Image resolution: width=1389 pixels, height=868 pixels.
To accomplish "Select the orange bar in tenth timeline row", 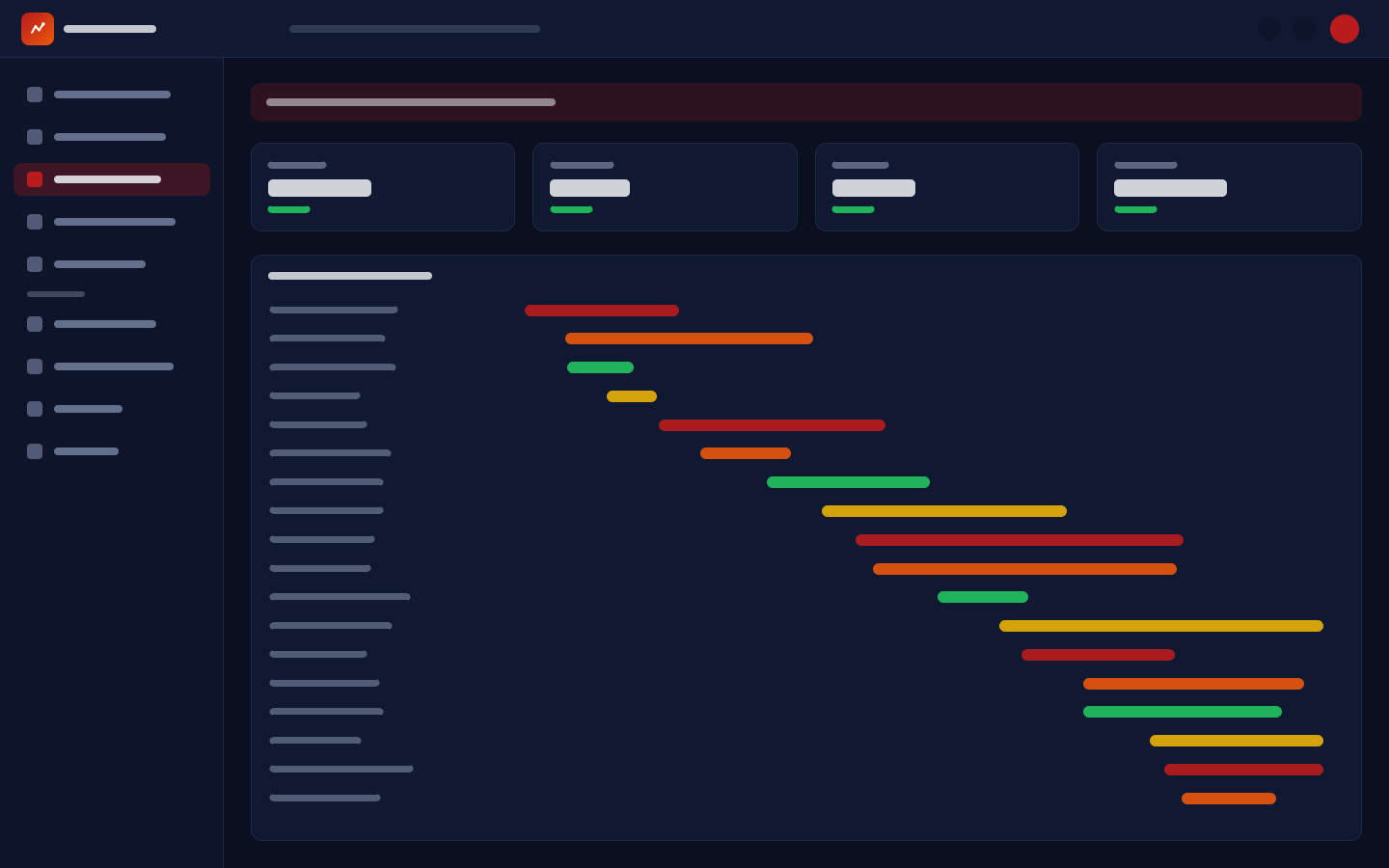I will (1024, 569).
